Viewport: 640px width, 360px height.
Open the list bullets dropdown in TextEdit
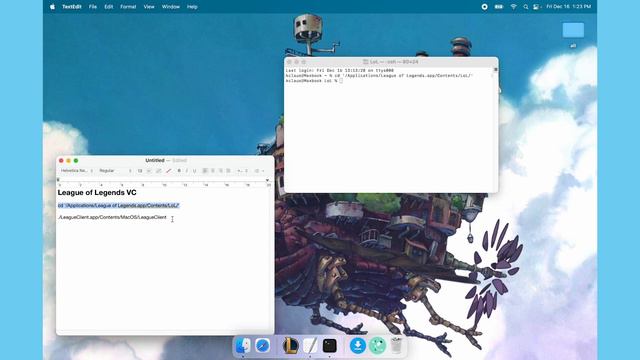(x=259, y=171)
